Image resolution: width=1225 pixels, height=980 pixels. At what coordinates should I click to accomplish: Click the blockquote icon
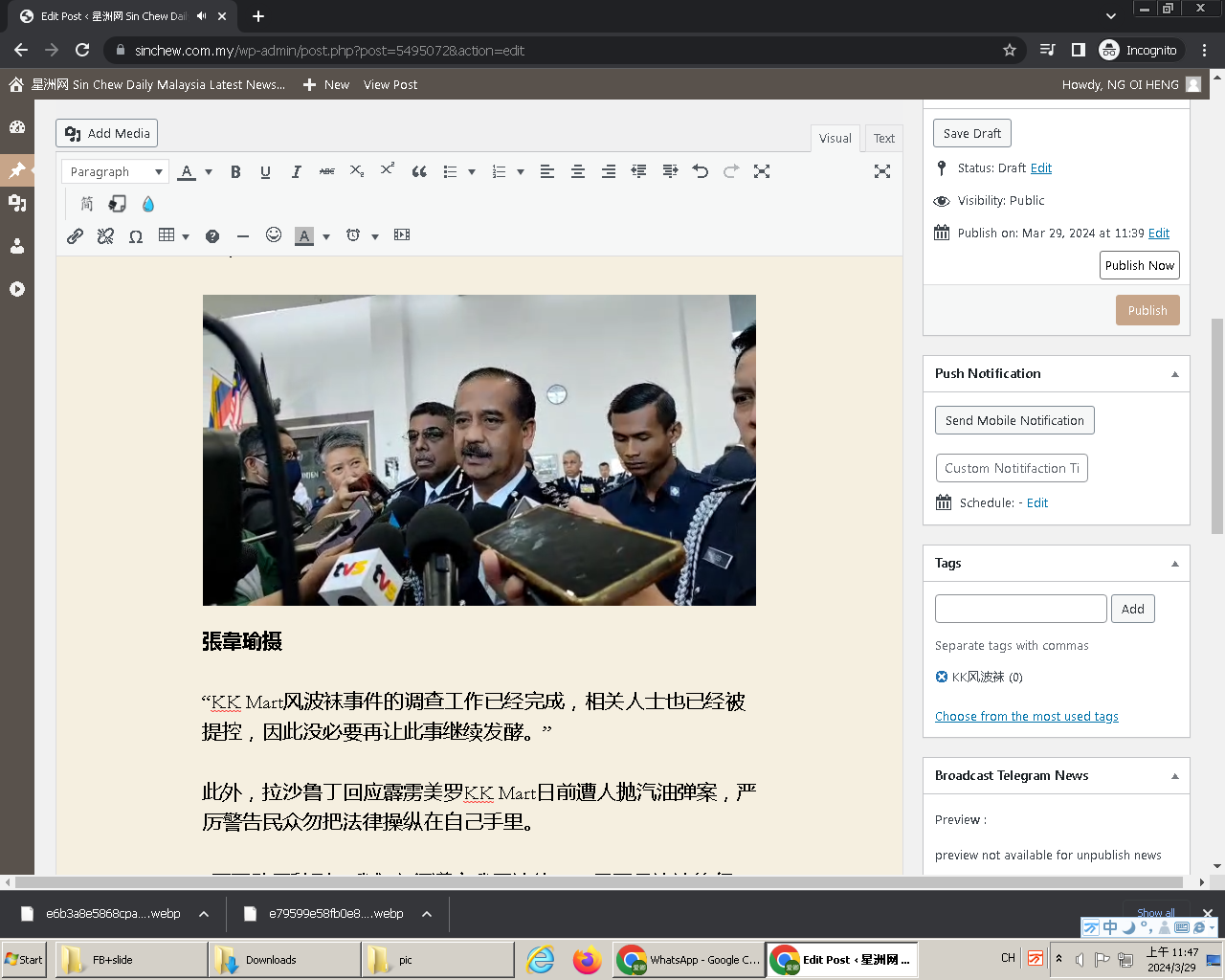pyautogui.click(x=419, y=172)
